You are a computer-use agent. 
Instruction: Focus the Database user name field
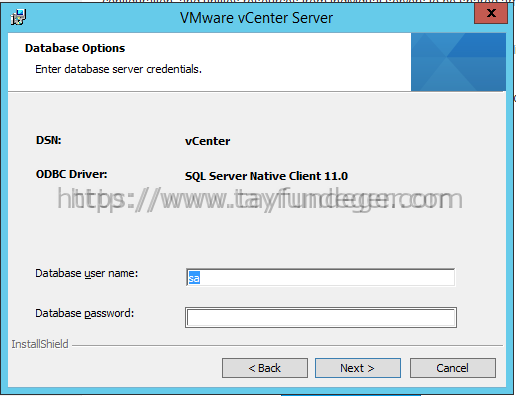(x=321, y=277)
